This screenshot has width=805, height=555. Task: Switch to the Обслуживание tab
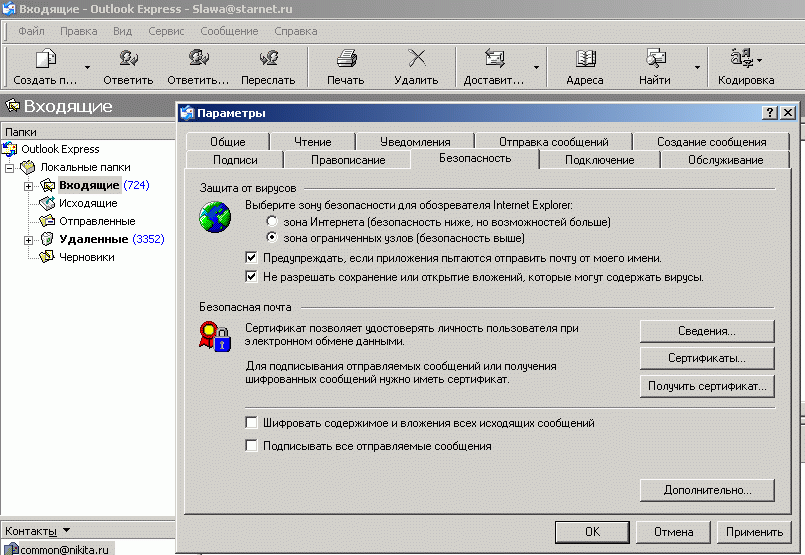pyautogui.click(x=725, y=160)
